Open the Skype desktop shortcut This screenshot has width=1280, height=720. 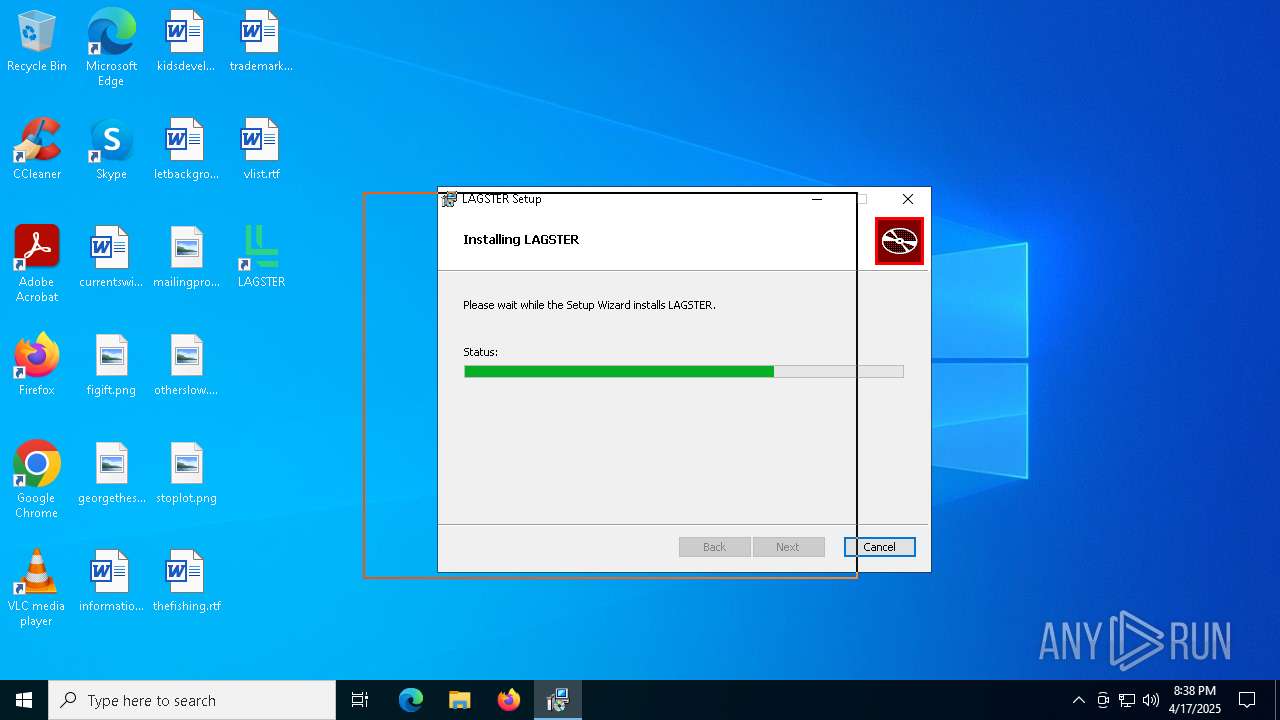point(111,149)
